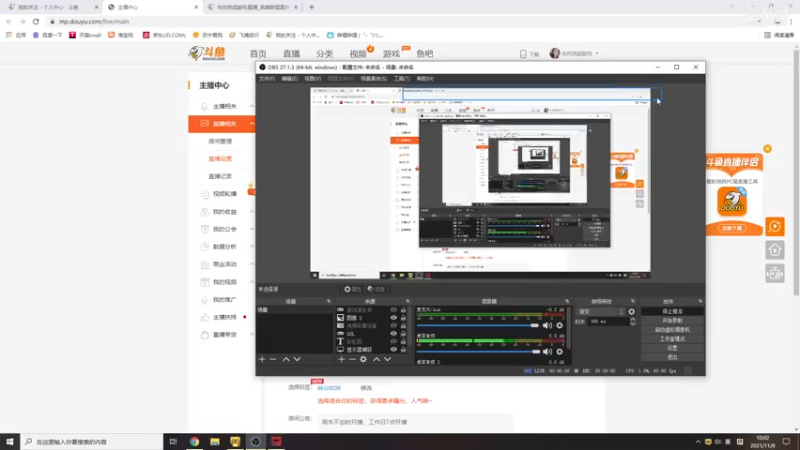Toggle visibility of 图像 2 source
800x450 pixels.
pyautogui.click(x=393, y=318)
